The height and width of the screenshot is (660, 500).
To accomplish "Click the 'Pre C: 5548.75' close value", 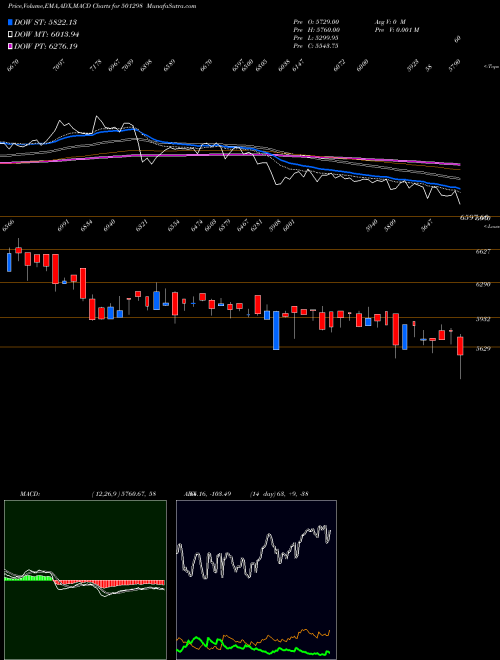I will 316,45.
